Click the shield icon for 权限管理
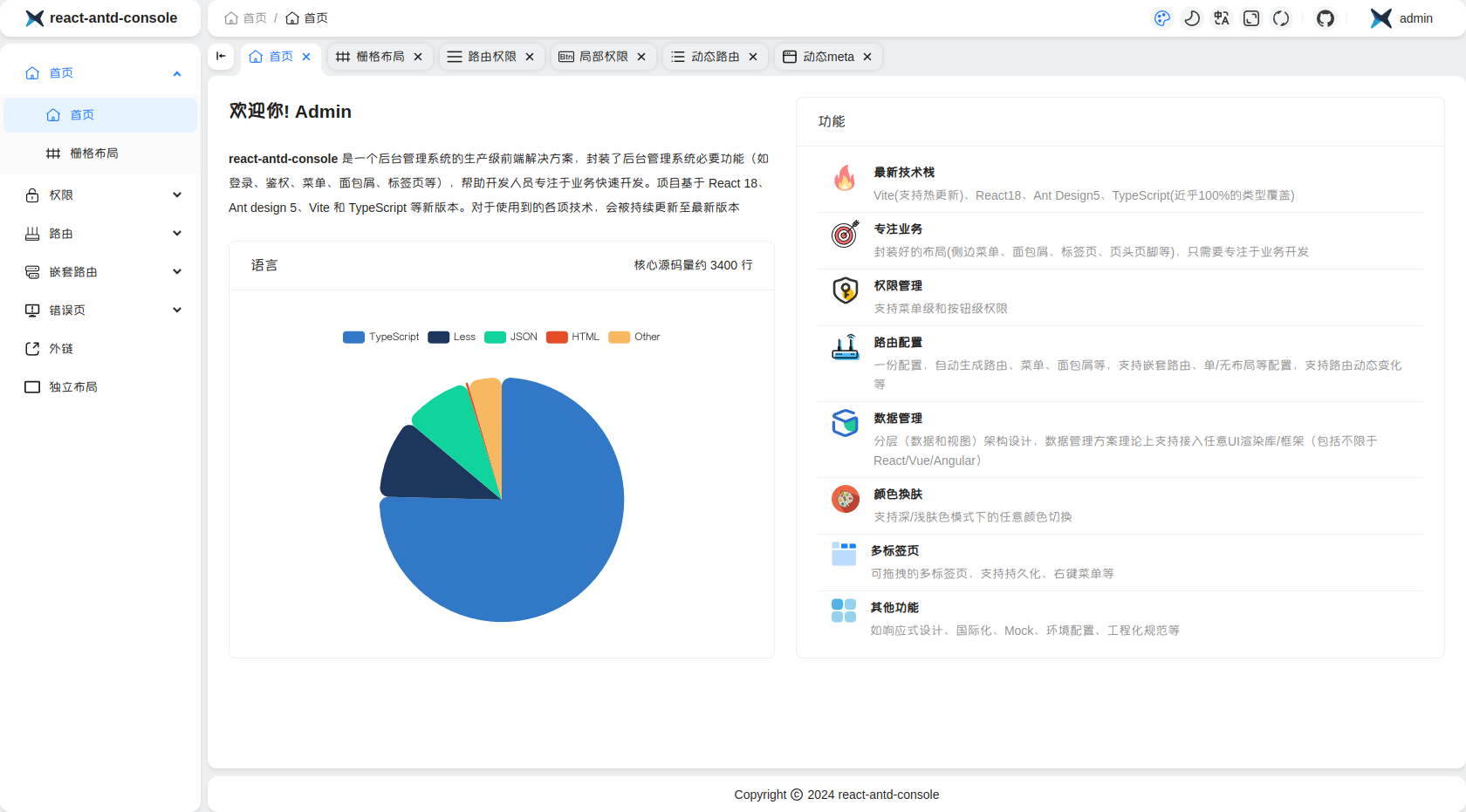Viewport: 1466px width, 812px height. pyautogui.click(x=845, y=290)
